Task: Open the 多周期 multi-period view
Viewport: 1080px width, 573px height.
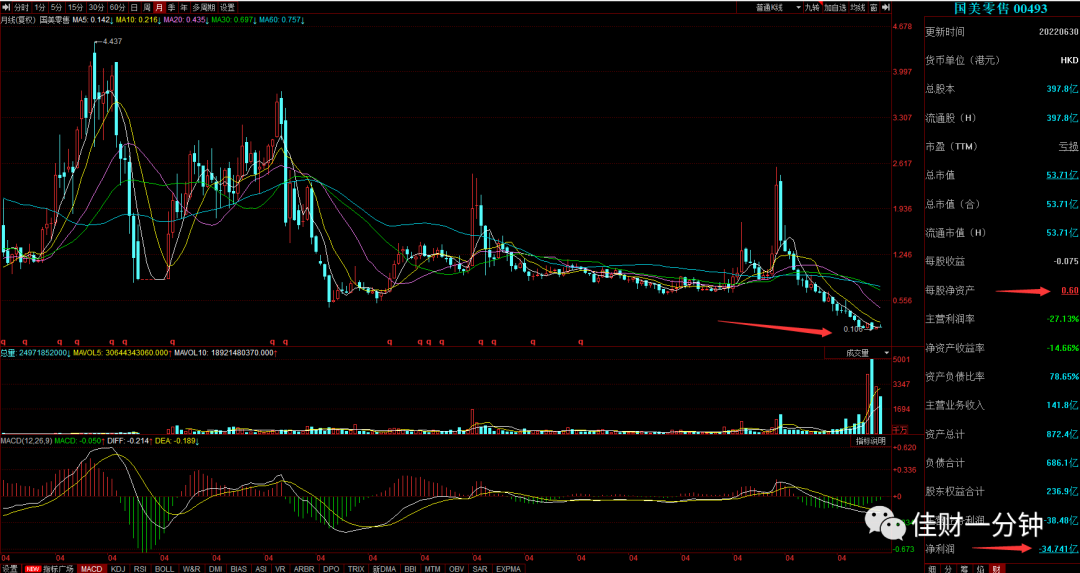Action: [x=204, y=7]
